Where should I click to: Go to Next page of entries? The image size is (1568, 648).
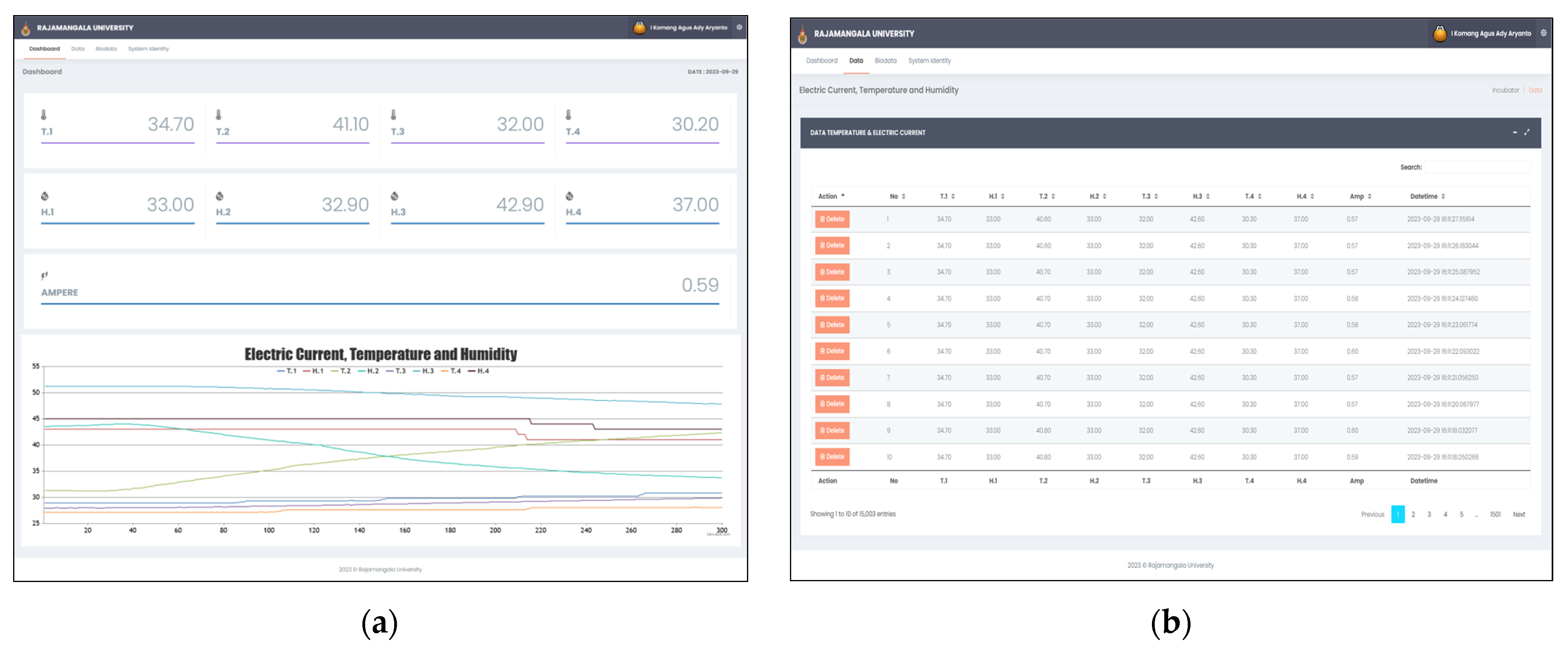coord(1519,515)
